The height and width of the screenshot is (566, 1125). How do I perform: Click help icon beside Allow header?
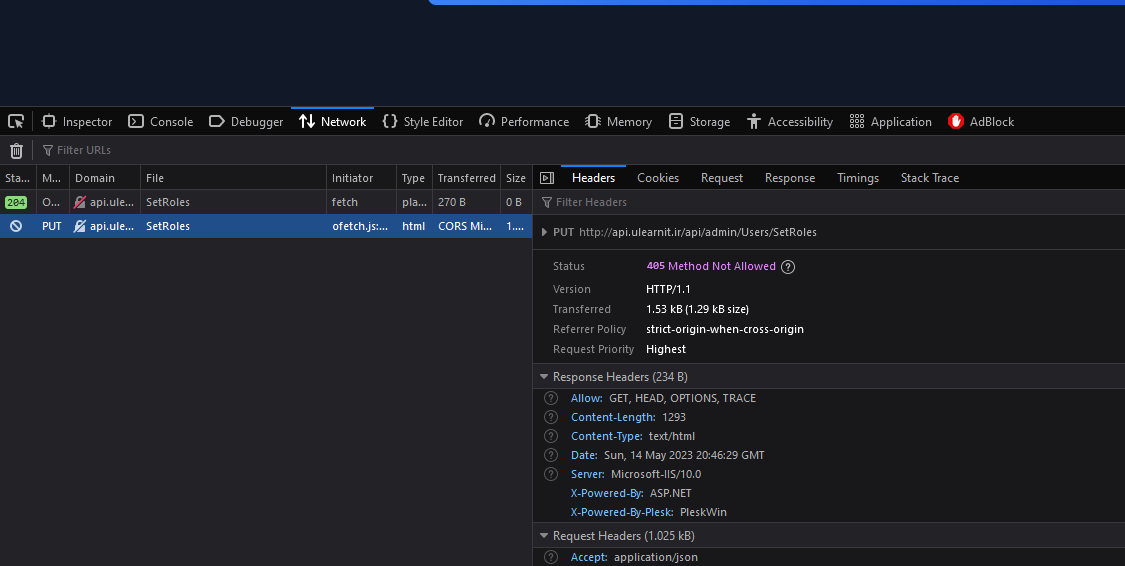pos(551,398)
